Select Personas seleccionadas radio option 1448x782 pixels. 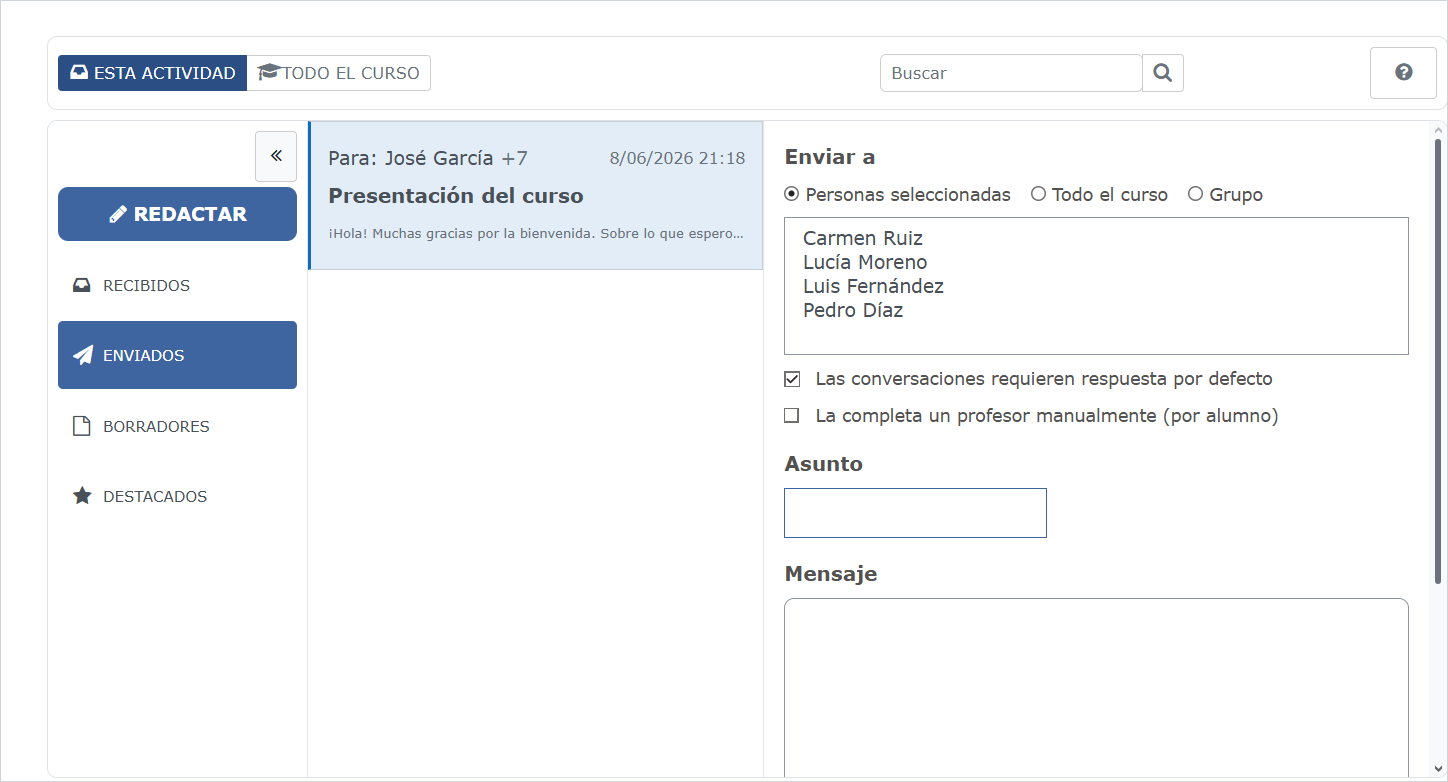792,194
